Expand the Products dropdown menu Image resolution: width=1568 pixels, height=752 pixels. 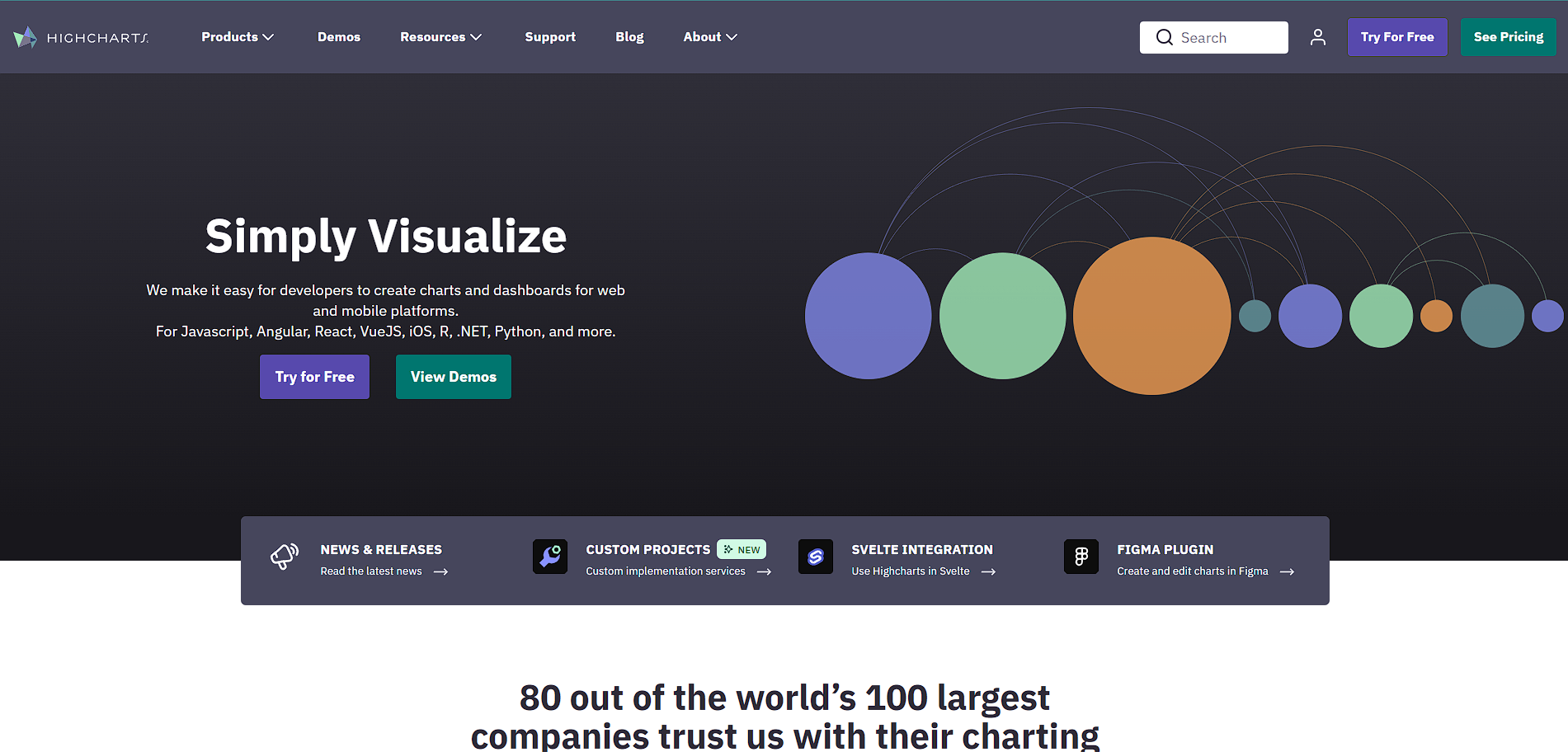click(x=238, y=37)
